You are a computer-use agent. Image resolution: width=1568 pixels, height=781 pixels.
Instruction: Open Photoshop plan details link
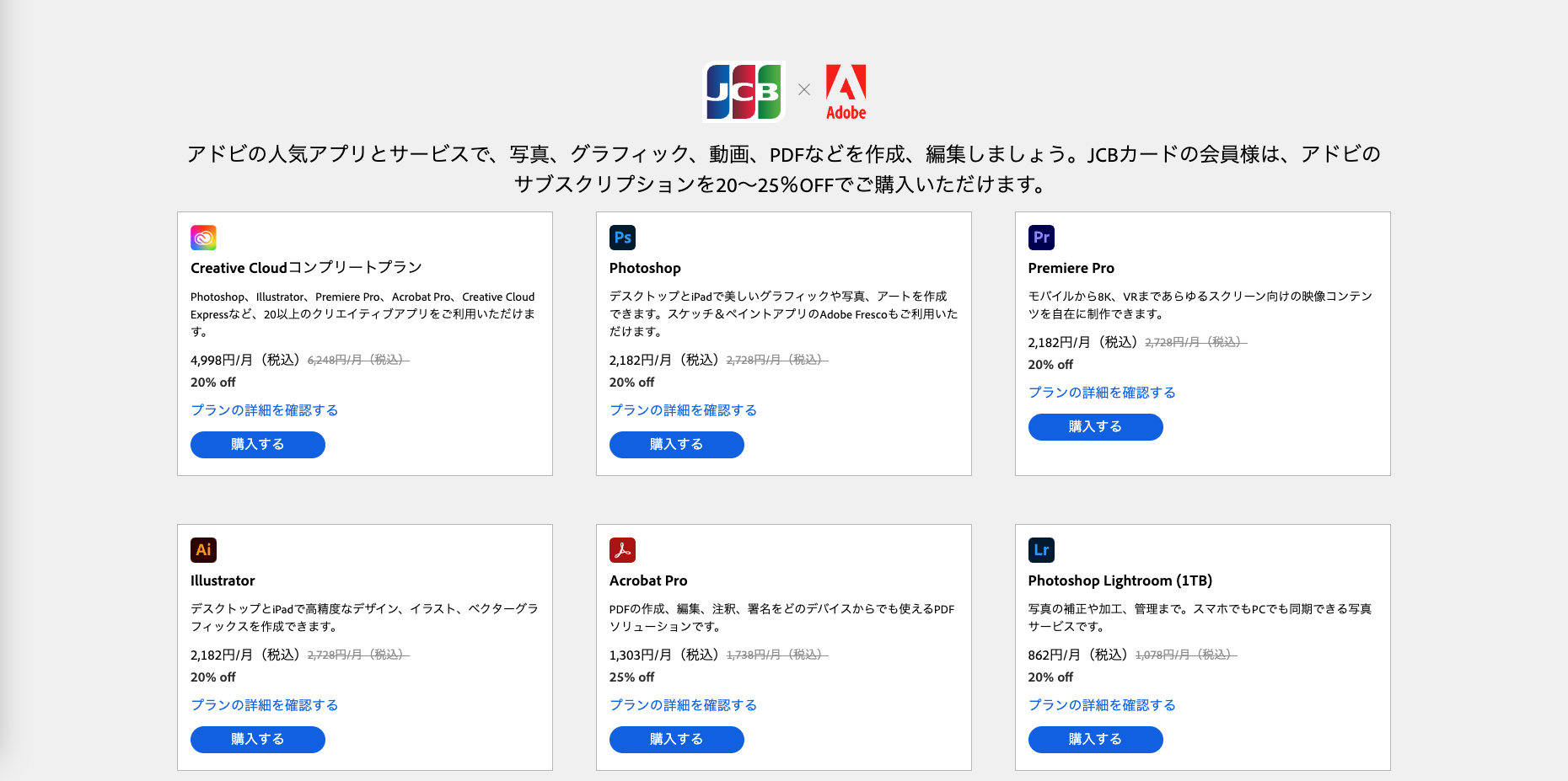coord(683,410)
